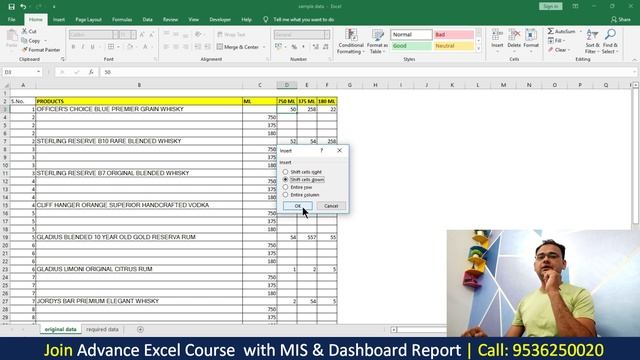Apply the Bad cell style swatch
640x360 pixels.
(454, 35)
